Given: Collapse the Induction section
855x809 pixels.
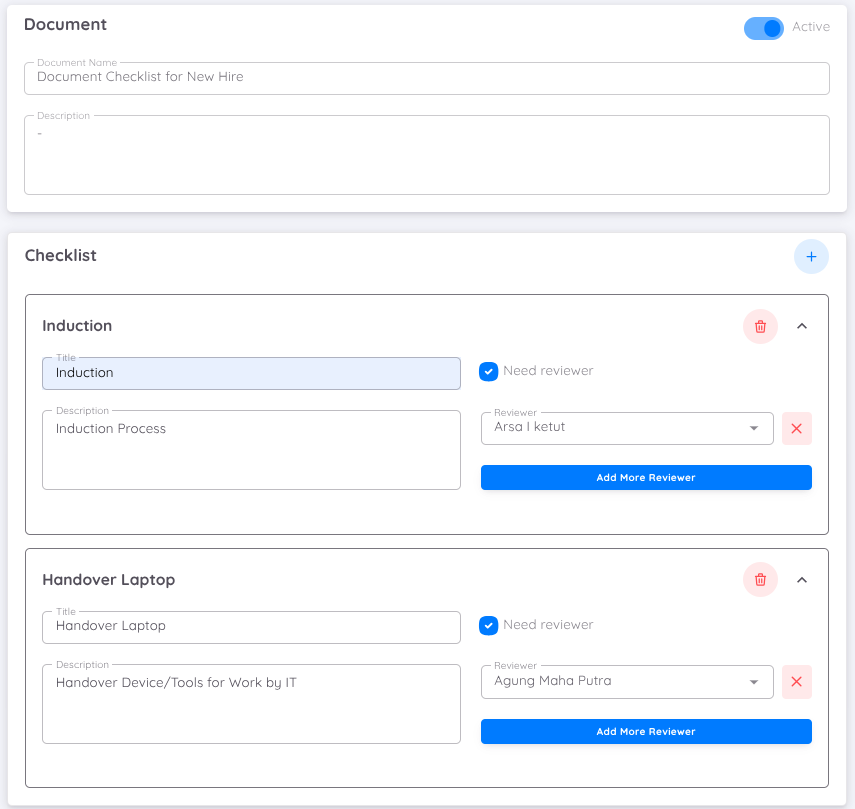Looking at the screenshot, I should (x=802, y=326).
